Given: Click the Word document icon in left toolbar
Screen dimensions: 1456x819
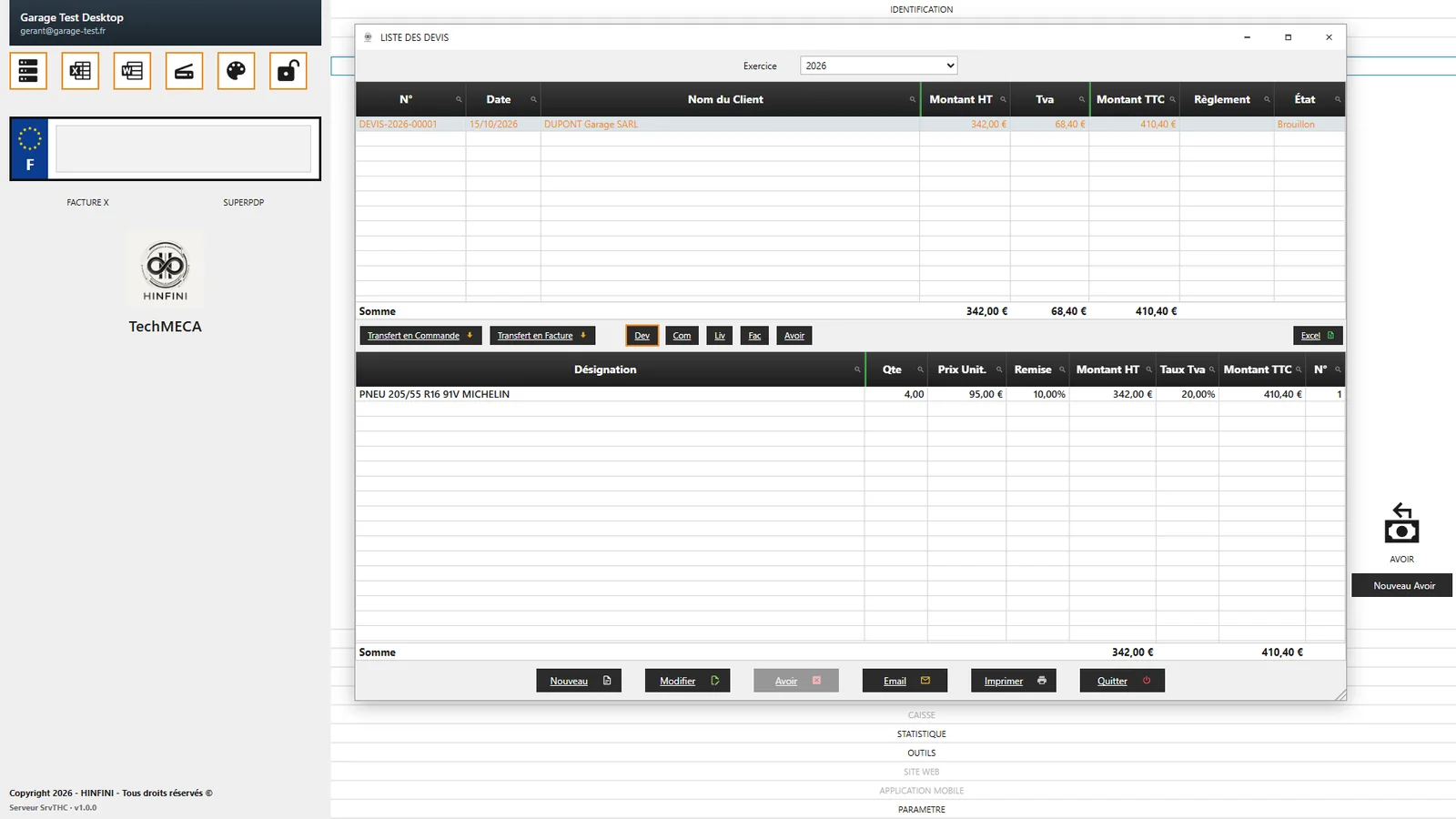Looking at the screenshot, I should click(132, 71).
